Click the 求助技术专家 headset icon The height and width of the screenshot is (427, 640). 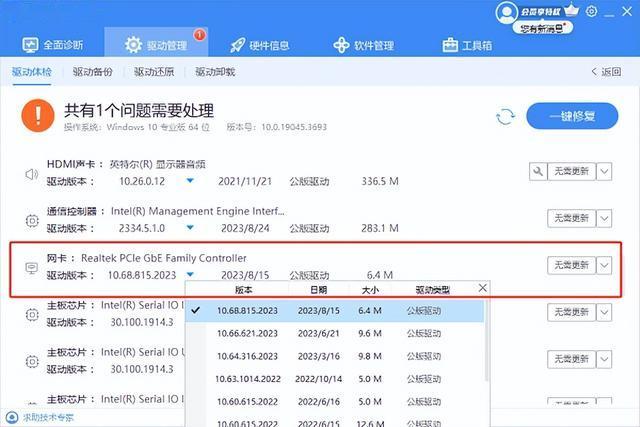click(12, 418)
